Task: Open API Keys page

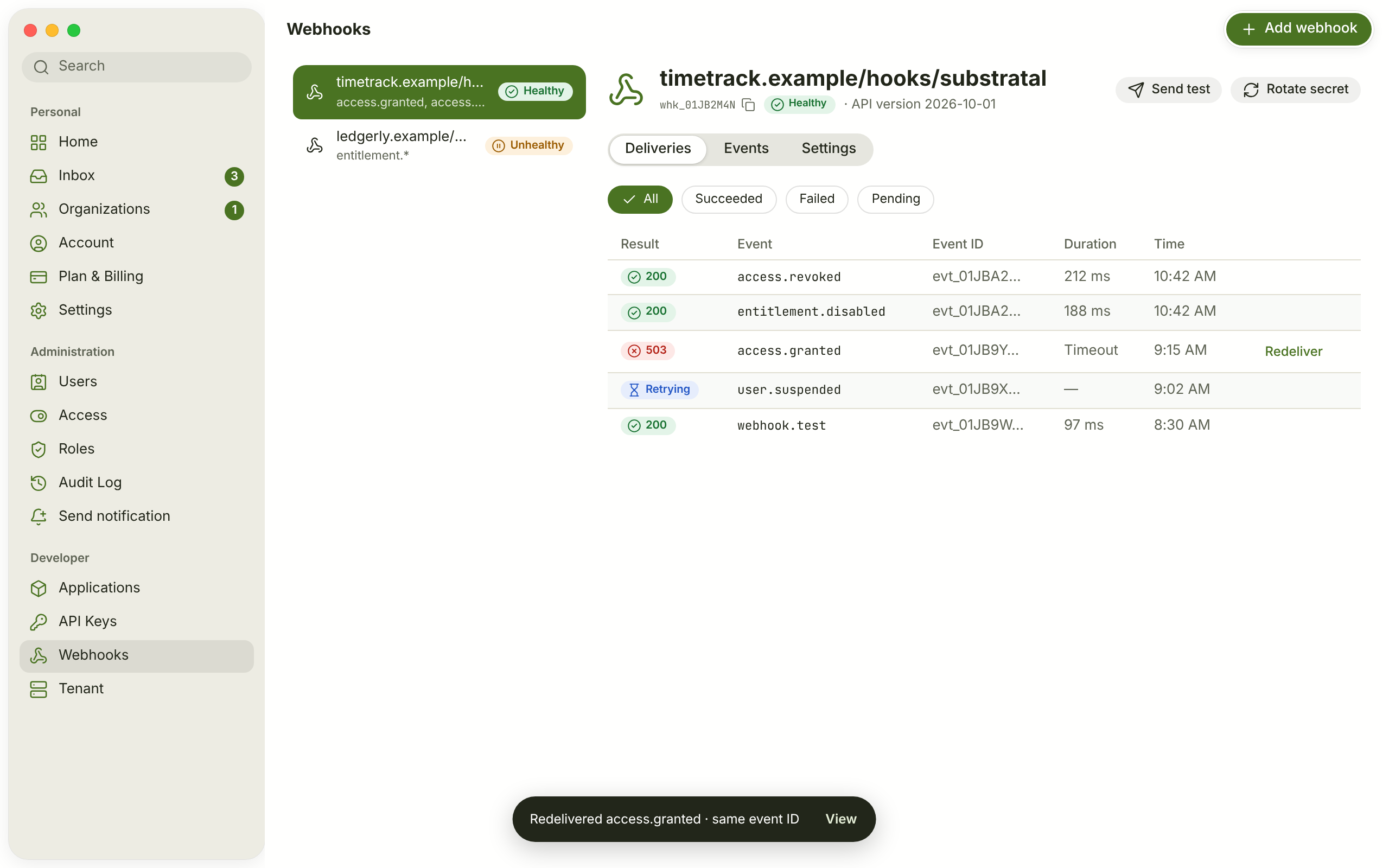Action: click(x=136, y=621)
